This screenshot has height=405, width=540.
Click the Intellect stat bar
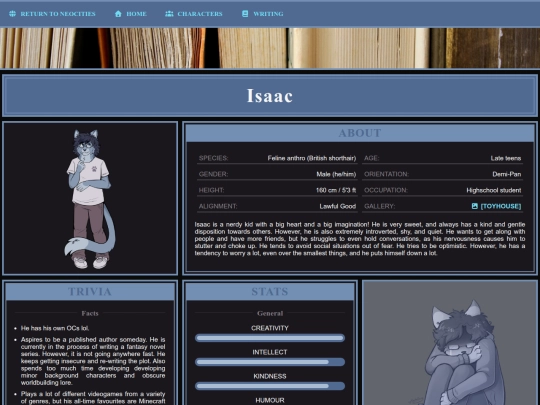pos(270,362)
